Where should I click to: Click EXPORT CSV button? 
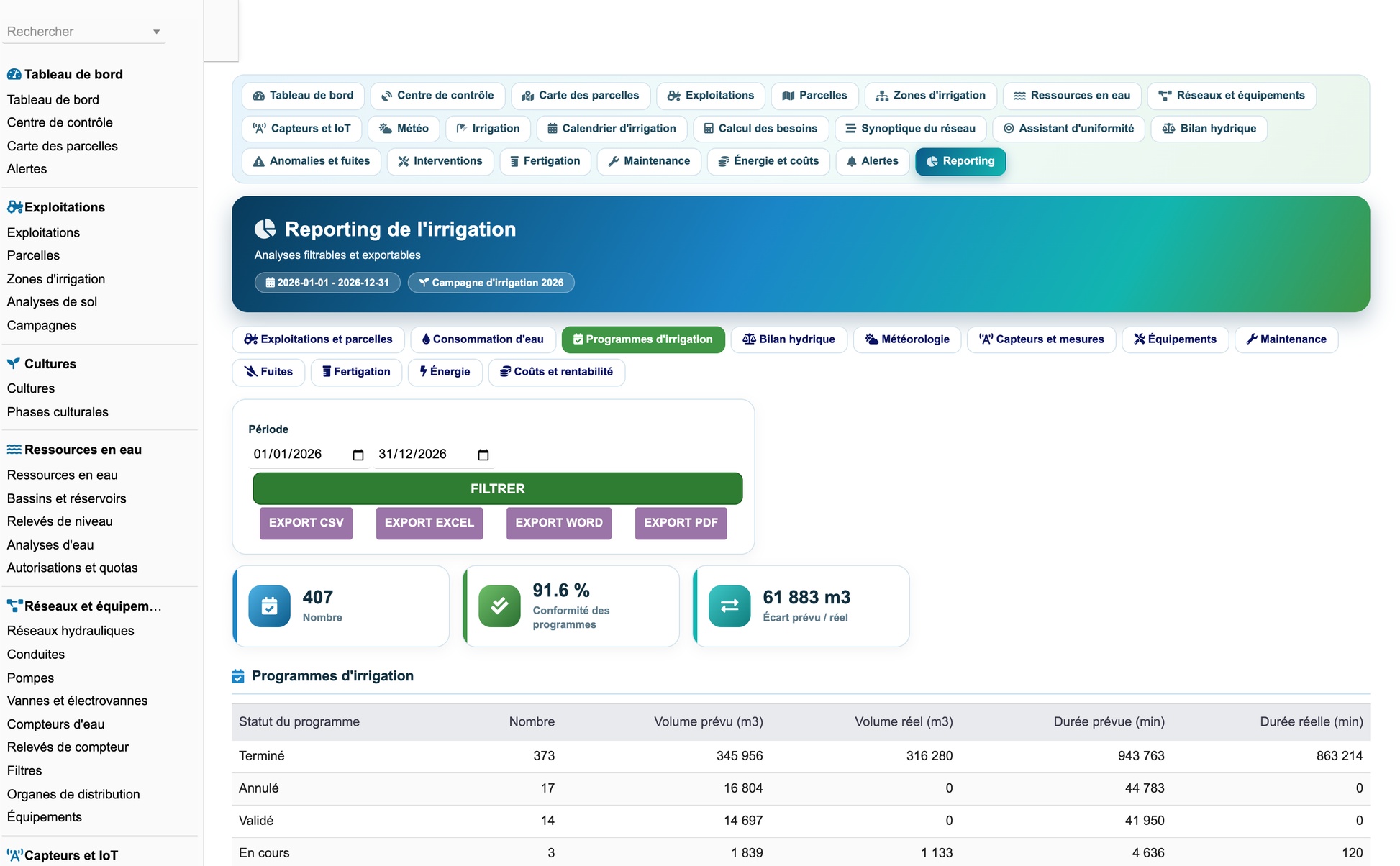(x=306, y=523)
